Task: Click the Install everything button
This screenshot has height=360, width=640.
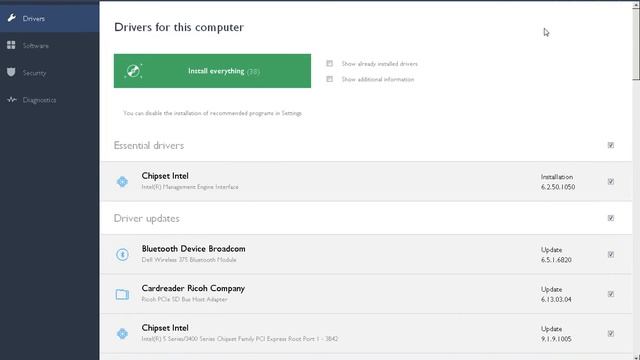Action: point(212,71)
